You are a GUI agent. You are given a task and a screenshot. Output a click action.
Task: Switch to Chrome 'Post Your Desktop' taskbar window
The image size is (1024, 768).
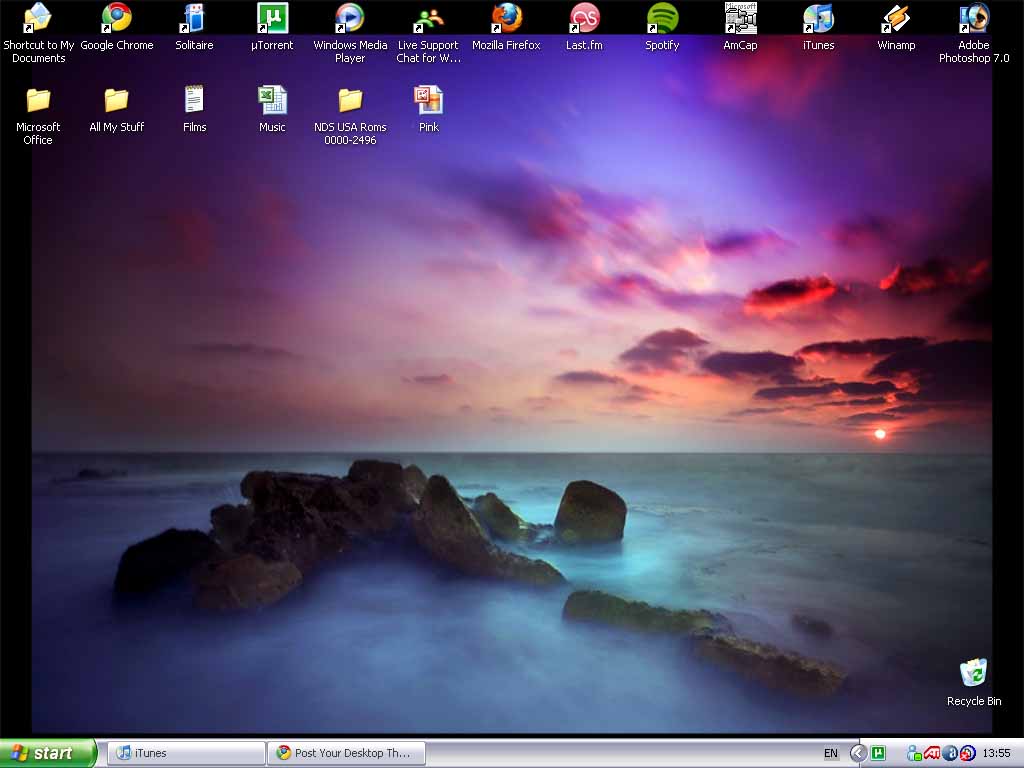[346, 753]
